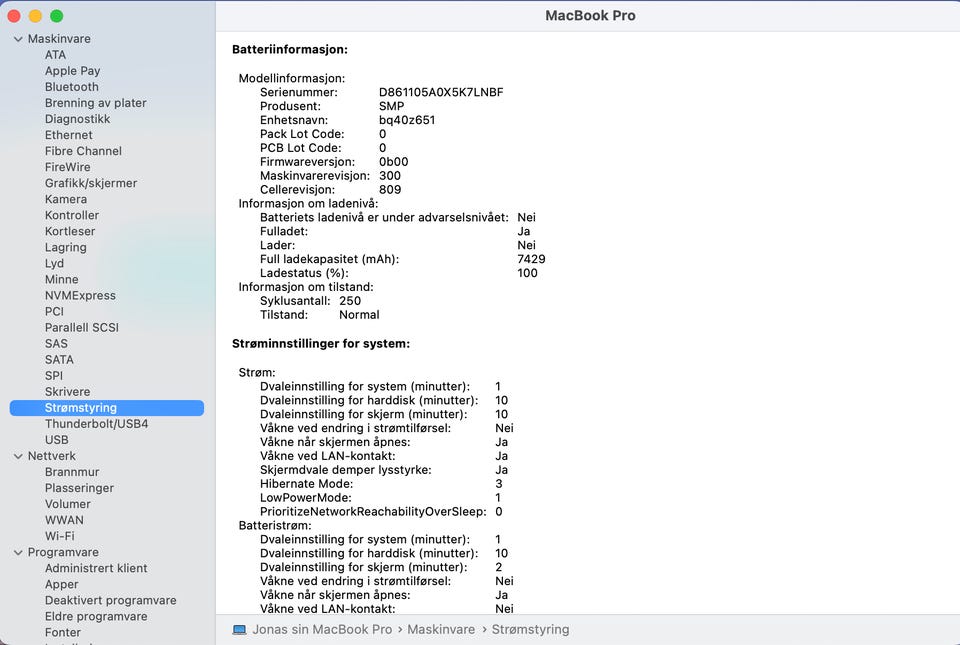Click the Syklusantall value 250
960x645 pixels.
pyautogui.click(x=350, y=301)
